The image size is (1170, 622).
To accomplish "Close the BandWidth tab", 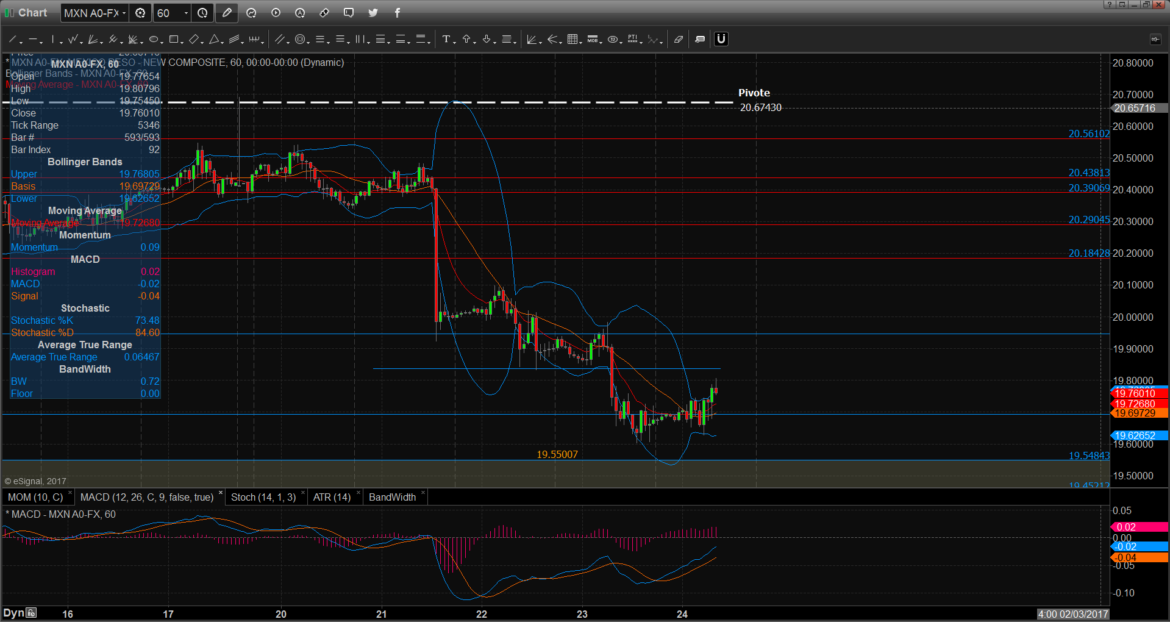I will [422, 494].
